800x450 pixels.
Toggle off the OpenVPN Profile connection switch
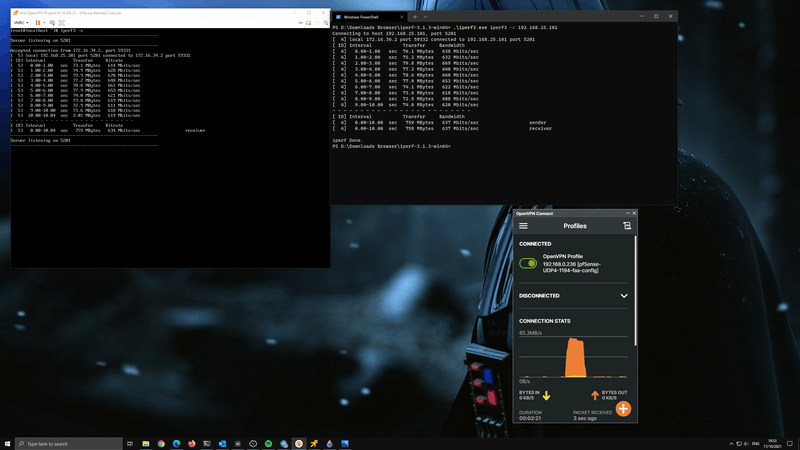pos(528,263)
